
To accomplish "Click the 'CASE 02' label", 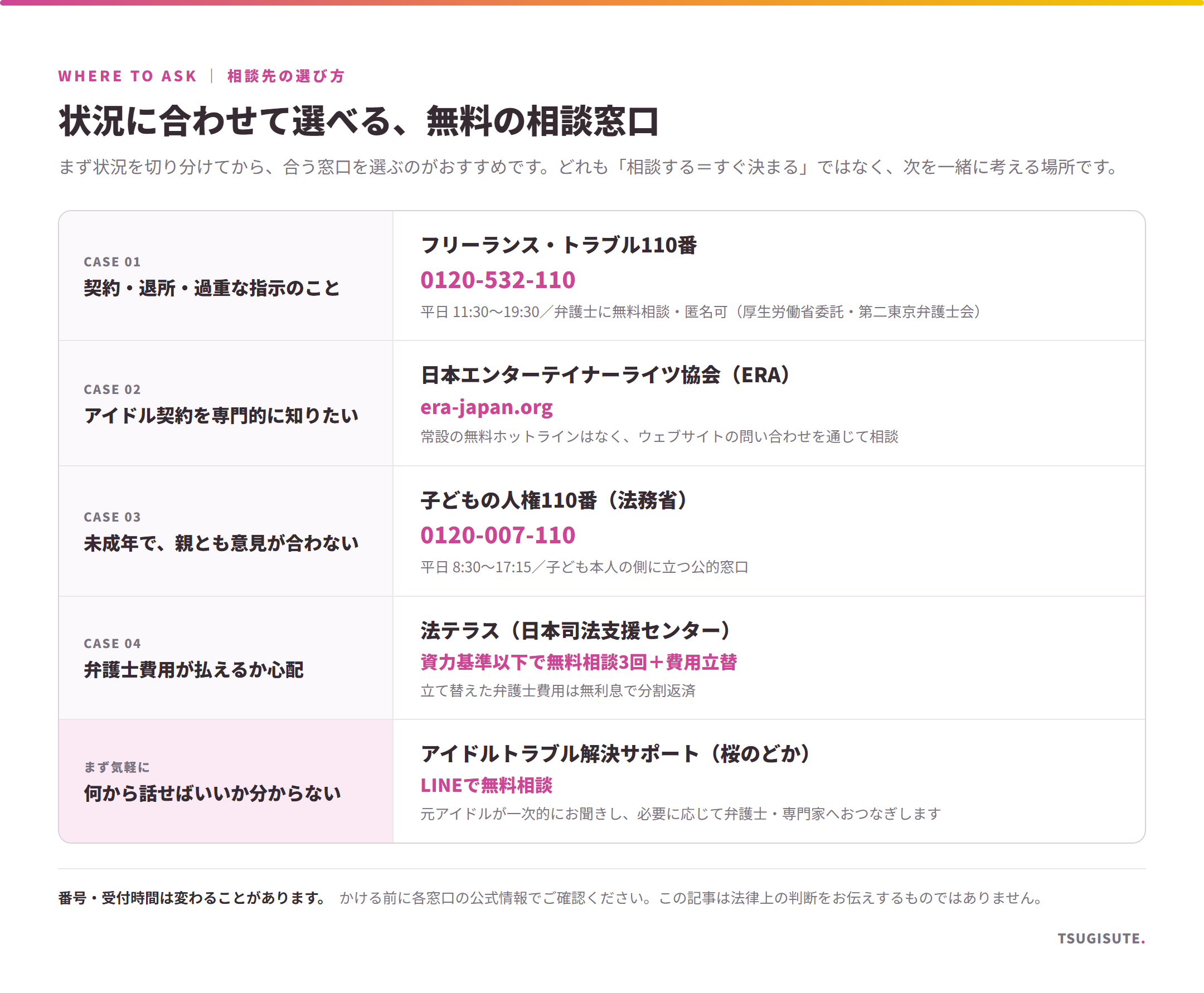I will tap(112, 390).
